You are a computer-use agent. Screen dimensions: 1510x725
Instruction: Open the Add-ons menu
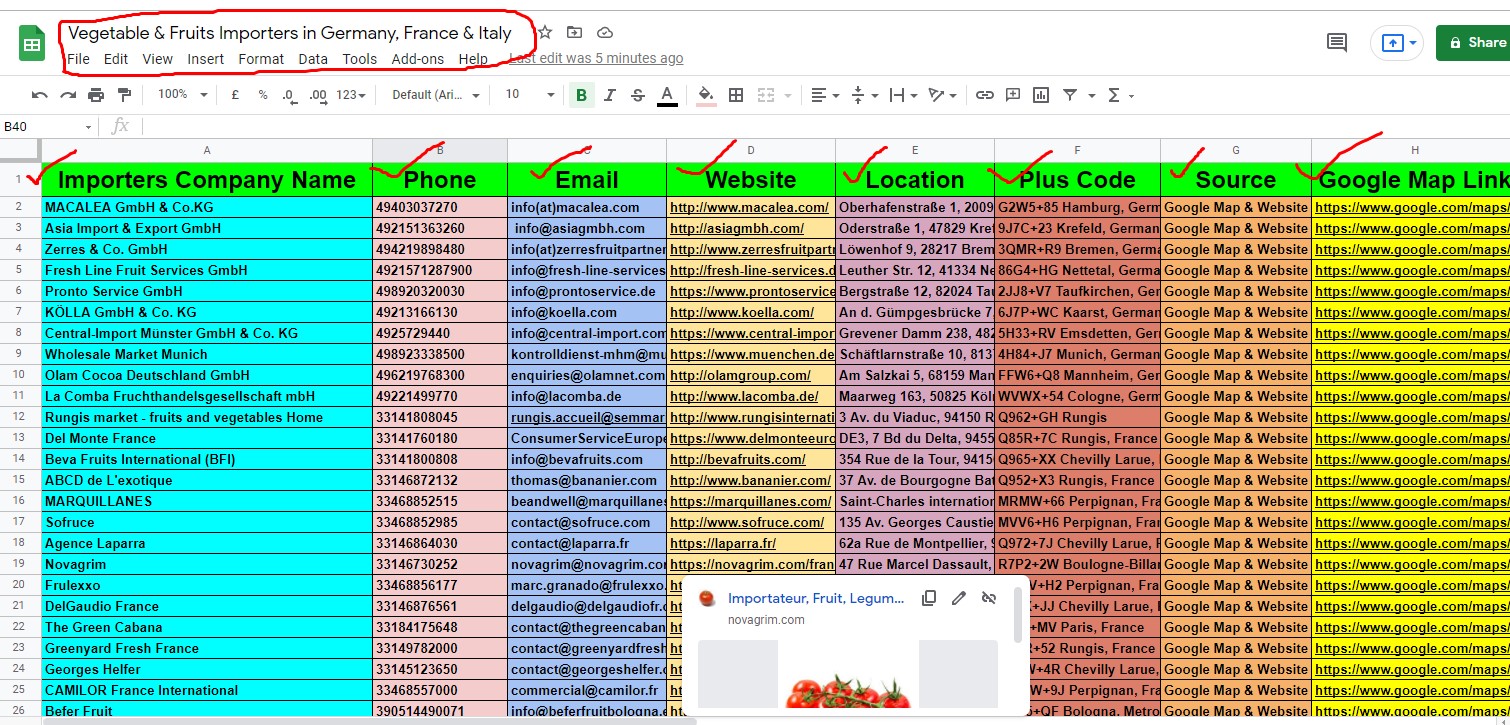[x=418, y=59]
